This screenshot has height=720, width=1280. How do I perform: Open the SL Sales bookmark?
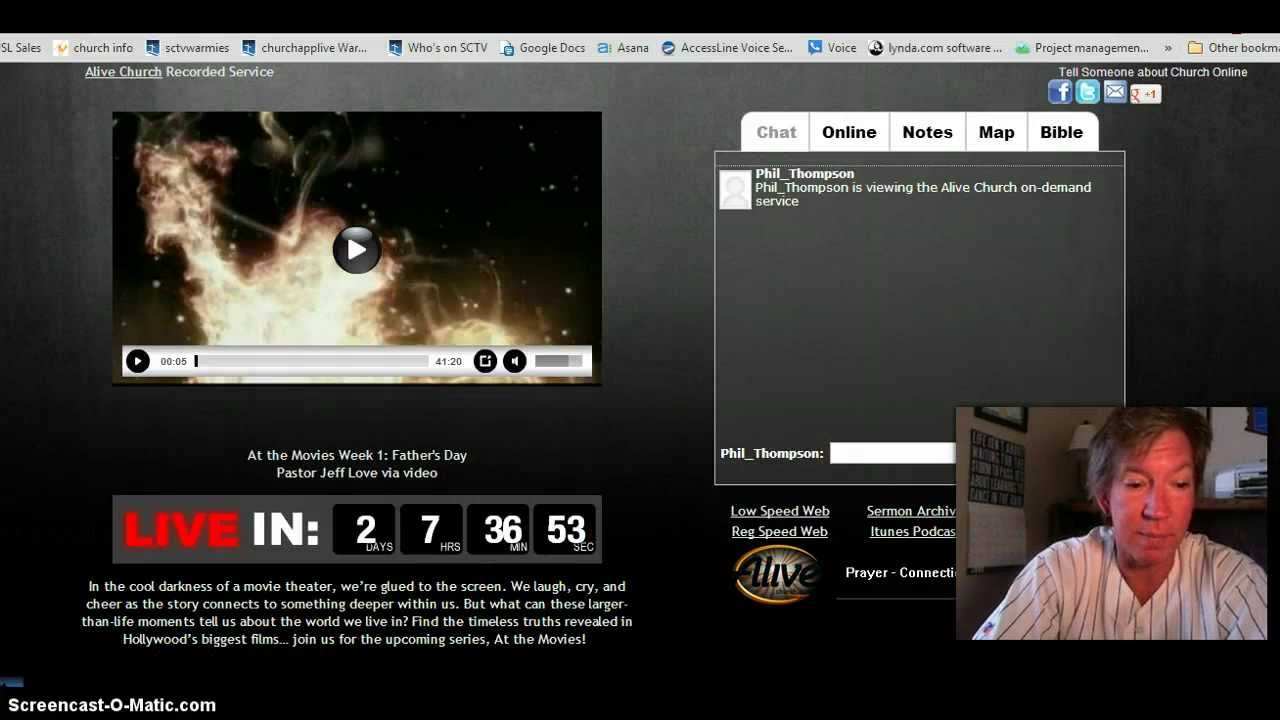coord(21,47)
